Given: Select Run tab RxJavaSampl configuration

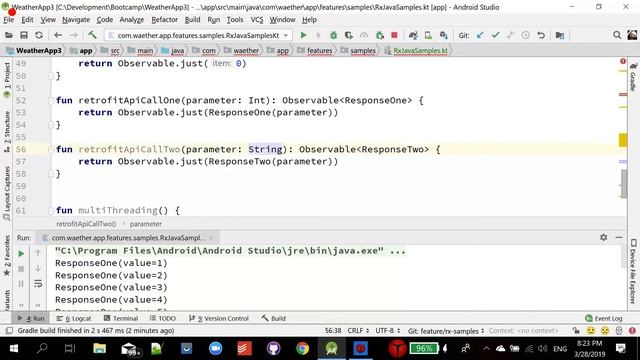Looking at the screenshot, I should 128,238.
